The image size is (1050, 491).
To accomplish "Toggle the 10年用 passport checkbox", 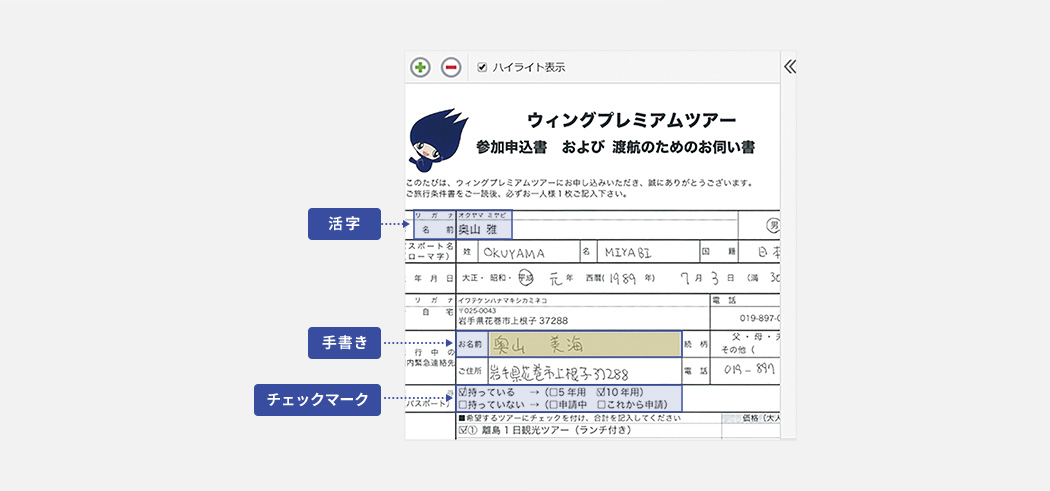I will click(602, 393).
